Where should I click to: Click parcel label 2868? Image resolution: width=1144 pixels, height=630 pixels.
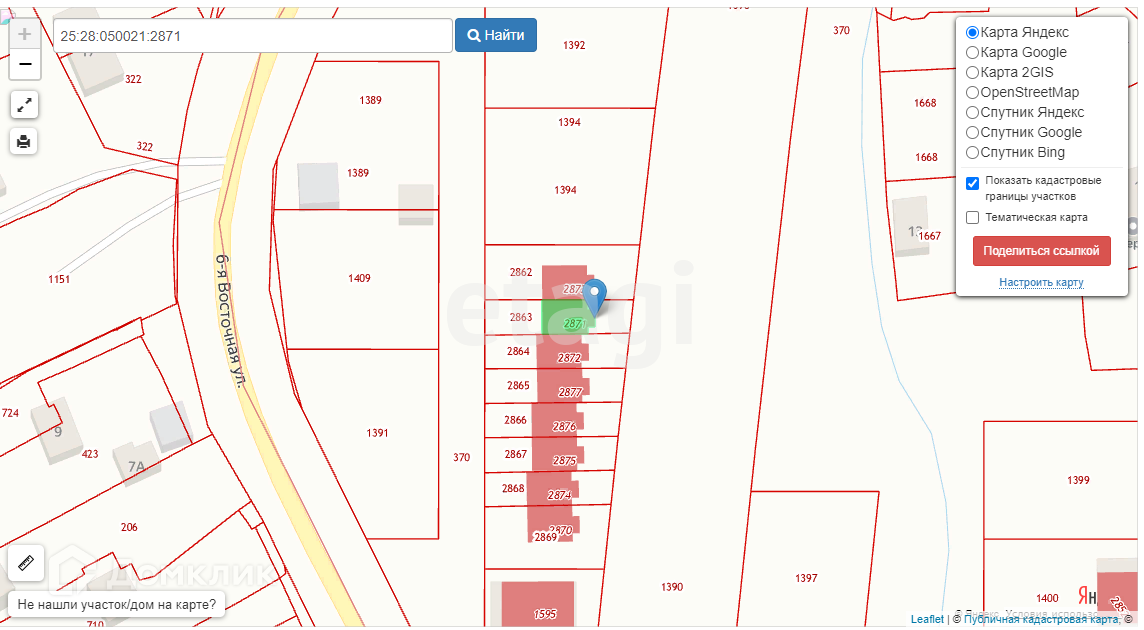click(x=513, y=488)
